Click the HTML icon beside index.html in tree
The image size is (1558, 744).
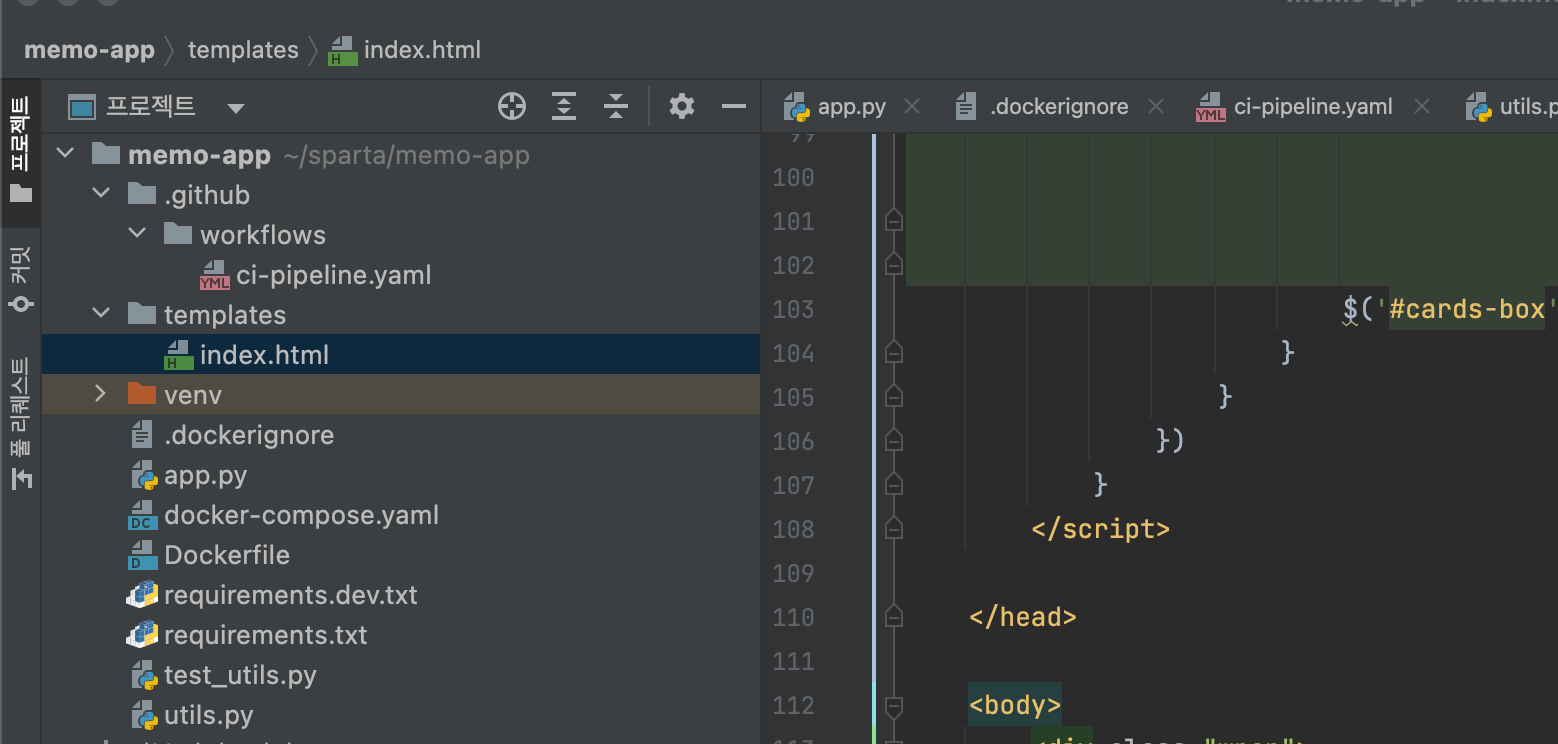pyautogui.click(x=179, y=355)
